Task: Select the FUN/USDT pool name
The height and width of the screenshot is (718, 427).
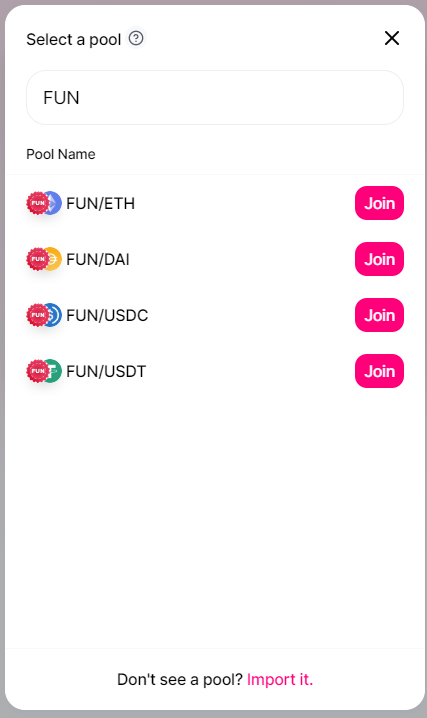Action: pos(106,371)
